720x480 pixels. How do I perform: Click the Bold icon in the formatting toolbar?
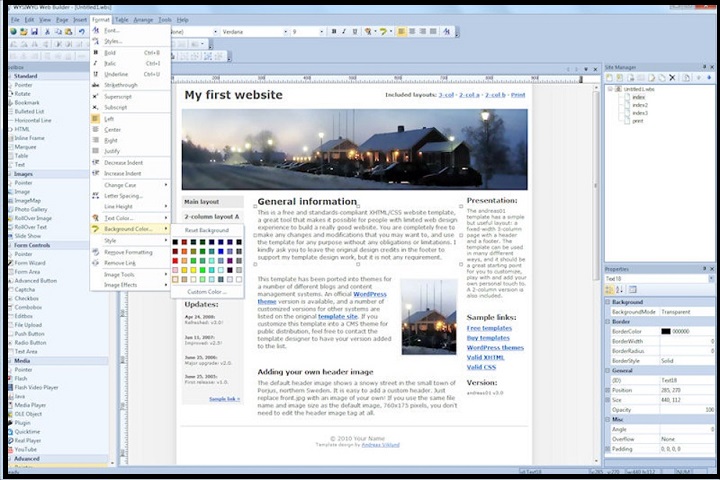pos(332,32)
